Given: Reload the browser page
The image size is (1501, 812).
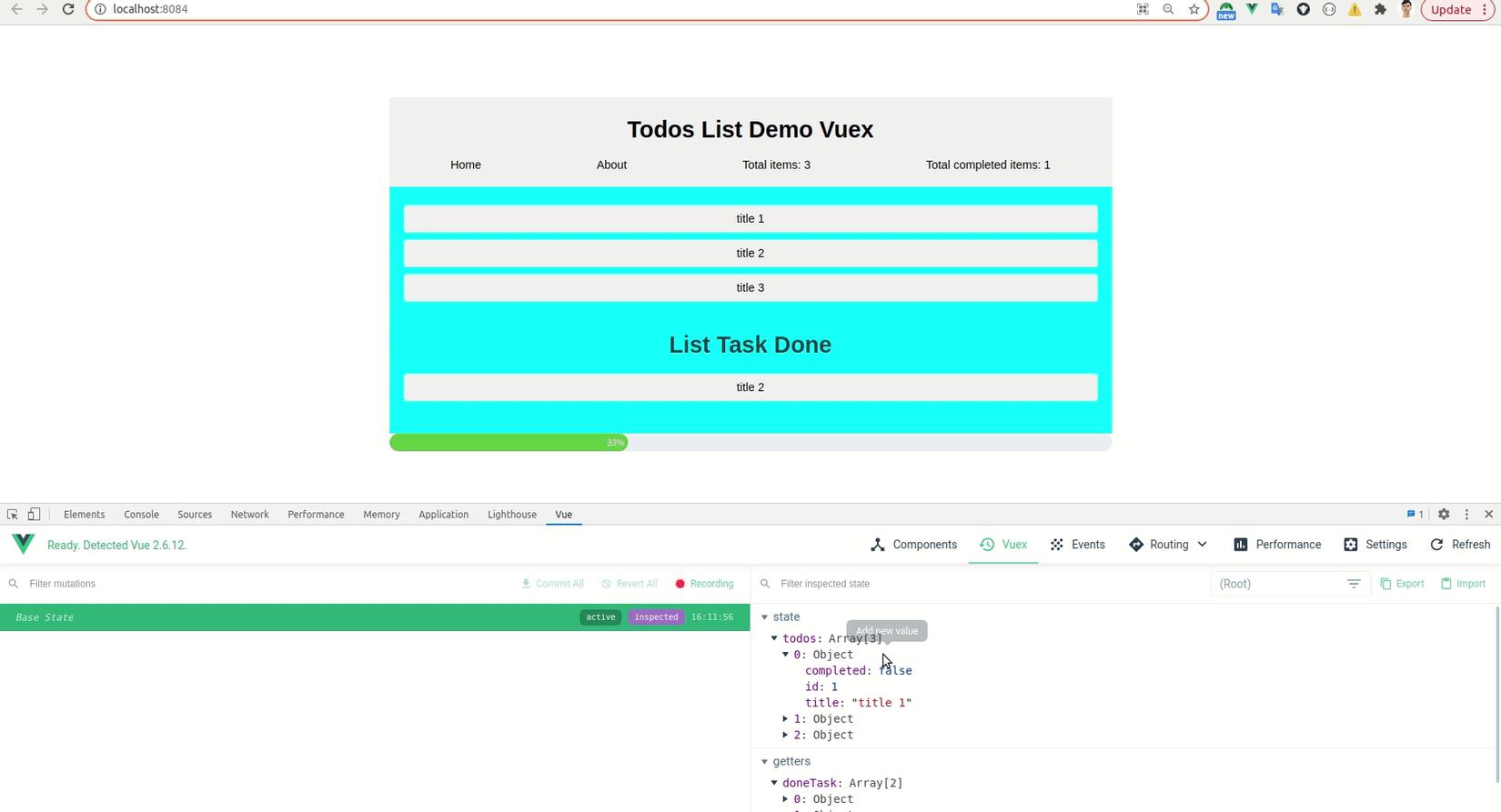Looking at the screenshot, I should [x=68, y=9].
